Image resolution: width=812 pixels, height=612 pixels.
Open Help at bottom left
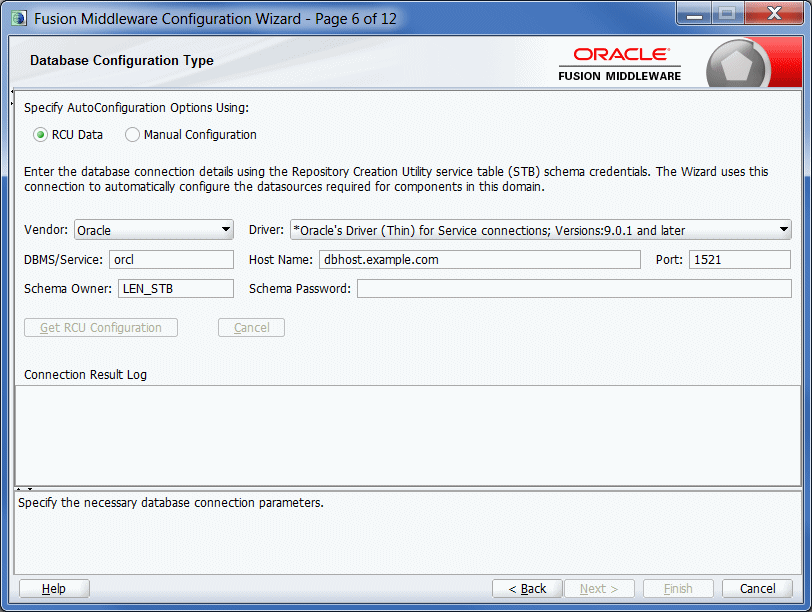click(54, 589)
